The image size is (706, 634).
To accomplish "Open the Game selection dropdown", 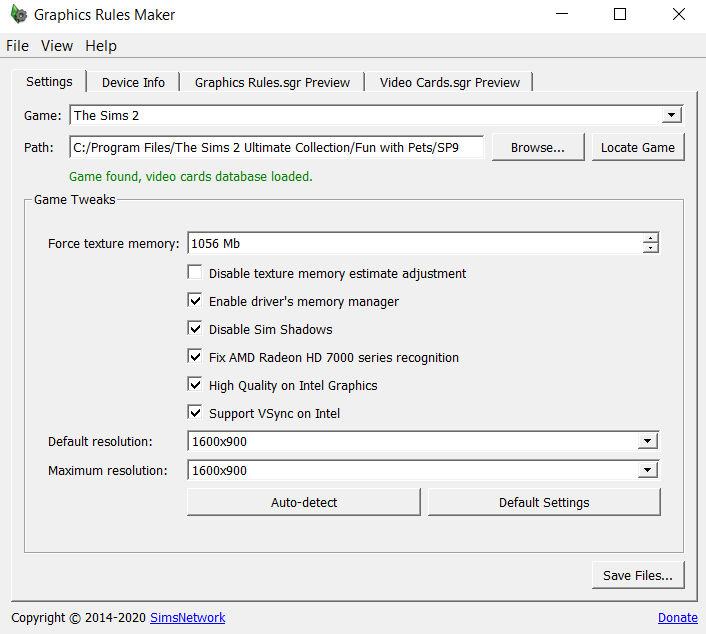I will click(672, 116).
